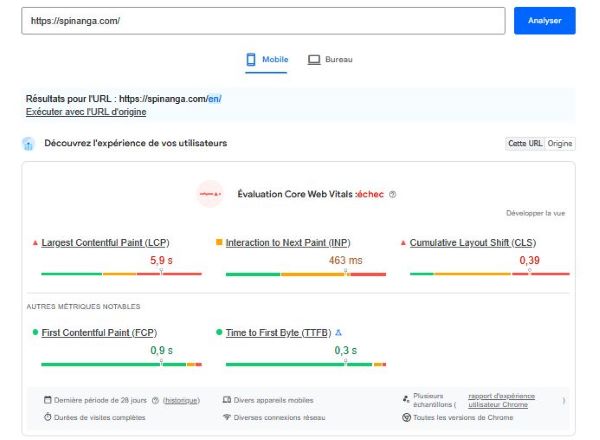Screen dimensions: 600x440
Task: Click the 0,9 s FCP value
Action: [161, 350]
